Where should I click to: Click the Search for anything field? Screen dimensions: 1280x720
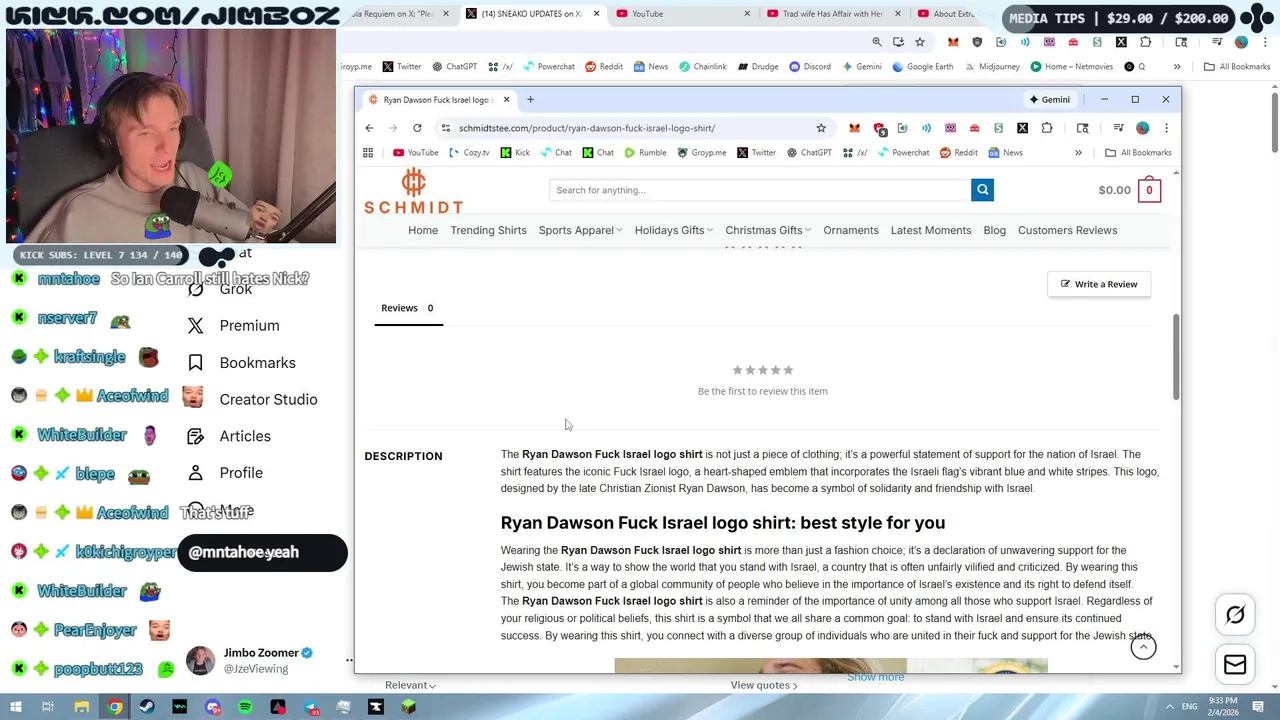(760, 190)
